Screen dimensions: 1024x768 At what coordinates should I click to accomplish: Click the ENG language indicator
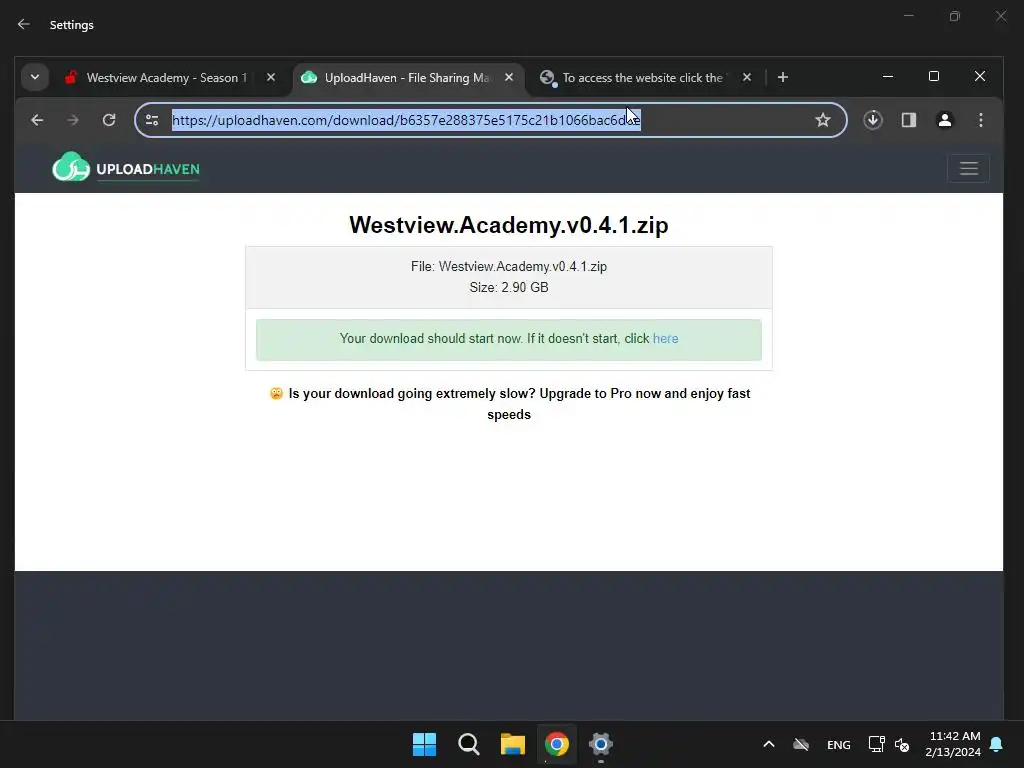[839, 744]
